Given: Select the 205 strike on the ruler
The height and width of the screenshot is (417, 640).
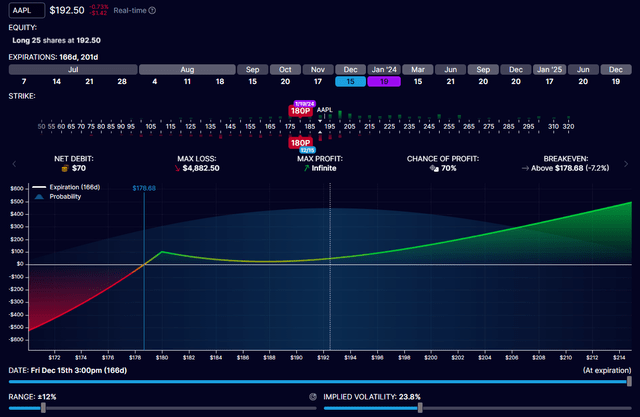Looking at the screenshot, I should (349, 126).
